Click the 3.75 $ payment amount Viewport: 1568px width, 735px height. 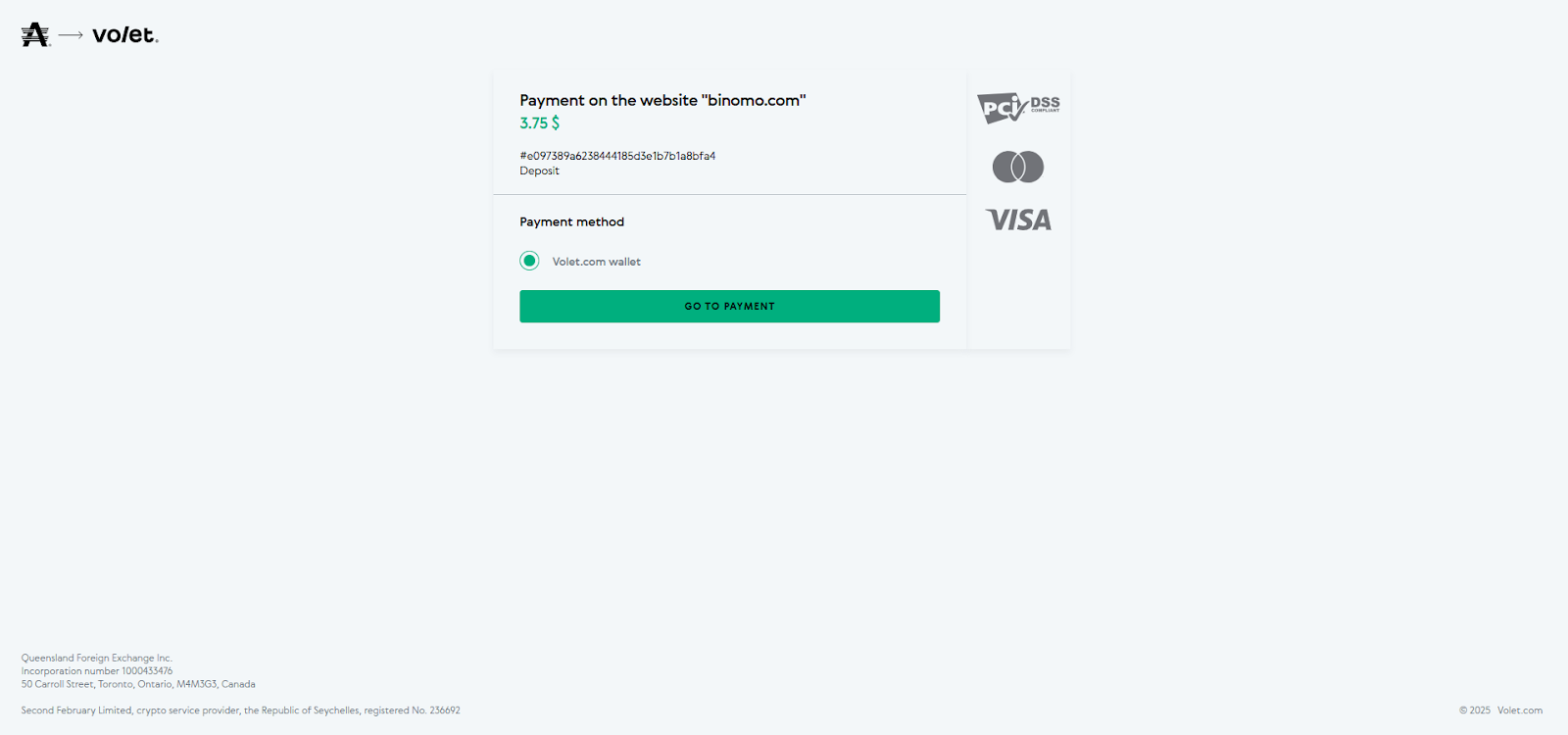[x=540, y=123]
